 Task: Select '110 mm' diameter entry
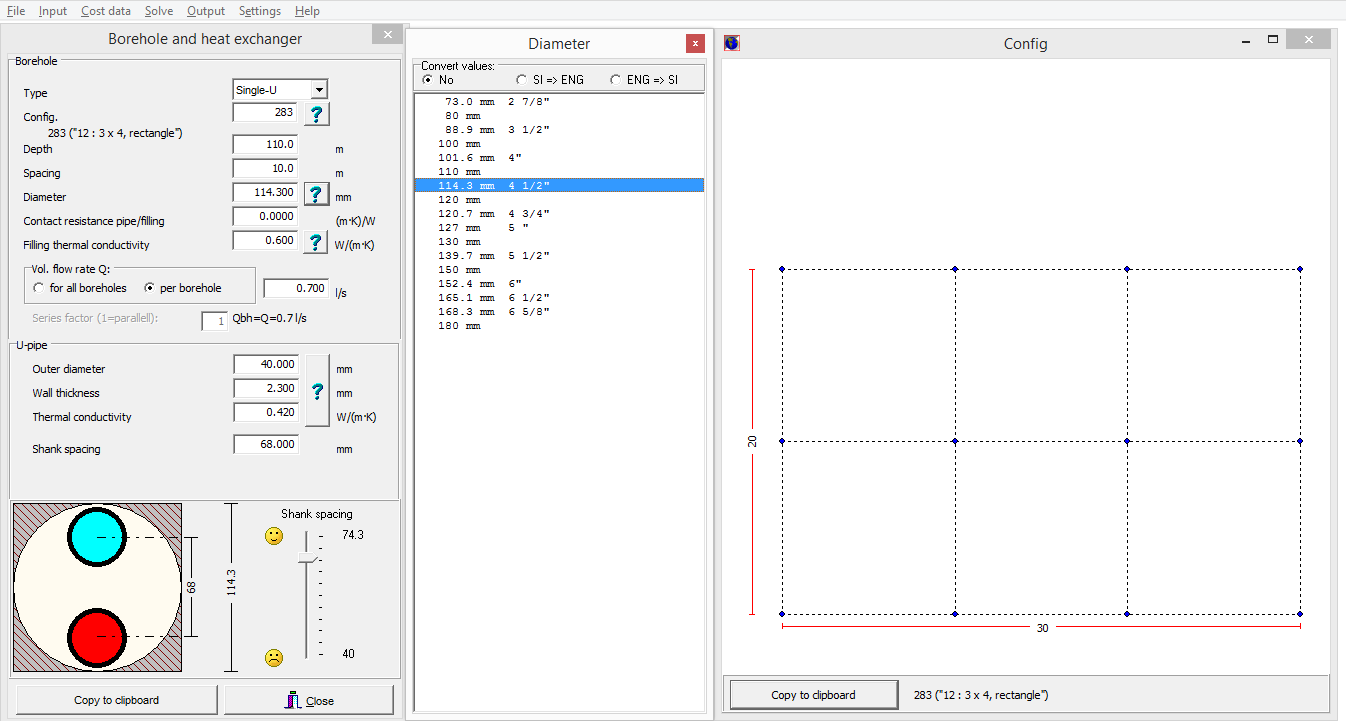tap(559, 172)
